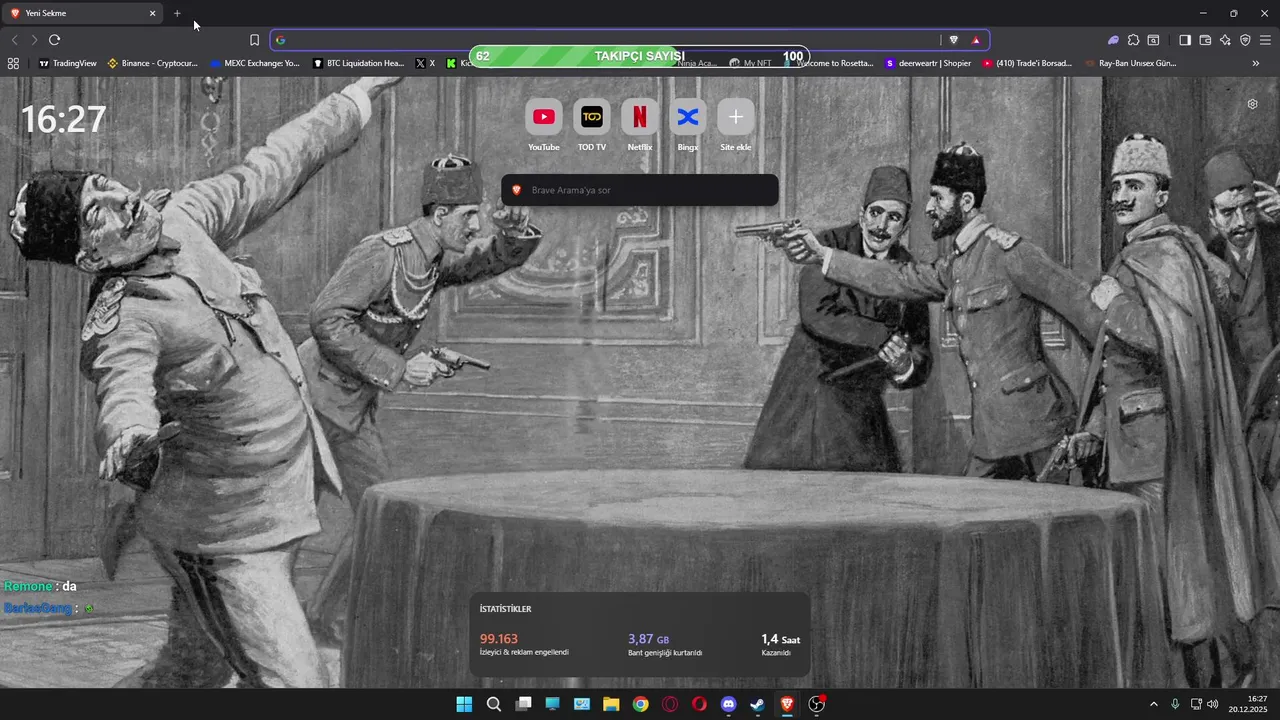
Task: Launch Opera from the taskbar
Action: tap(699, 704)
